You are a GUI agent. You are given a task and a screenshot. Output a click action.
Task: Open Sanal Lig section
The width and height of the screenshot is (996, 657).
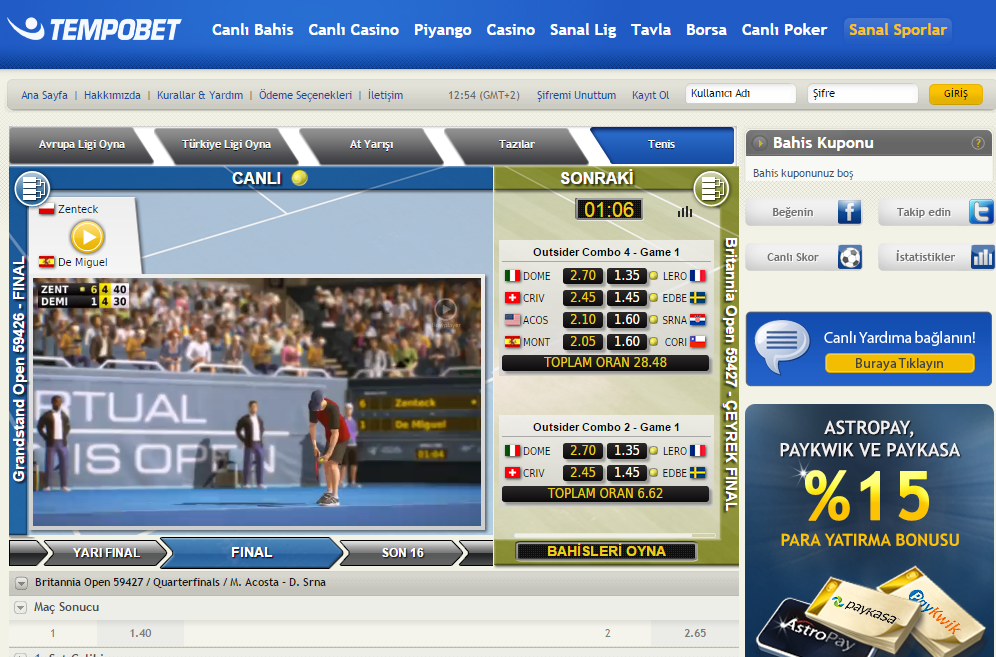[582, 30]
